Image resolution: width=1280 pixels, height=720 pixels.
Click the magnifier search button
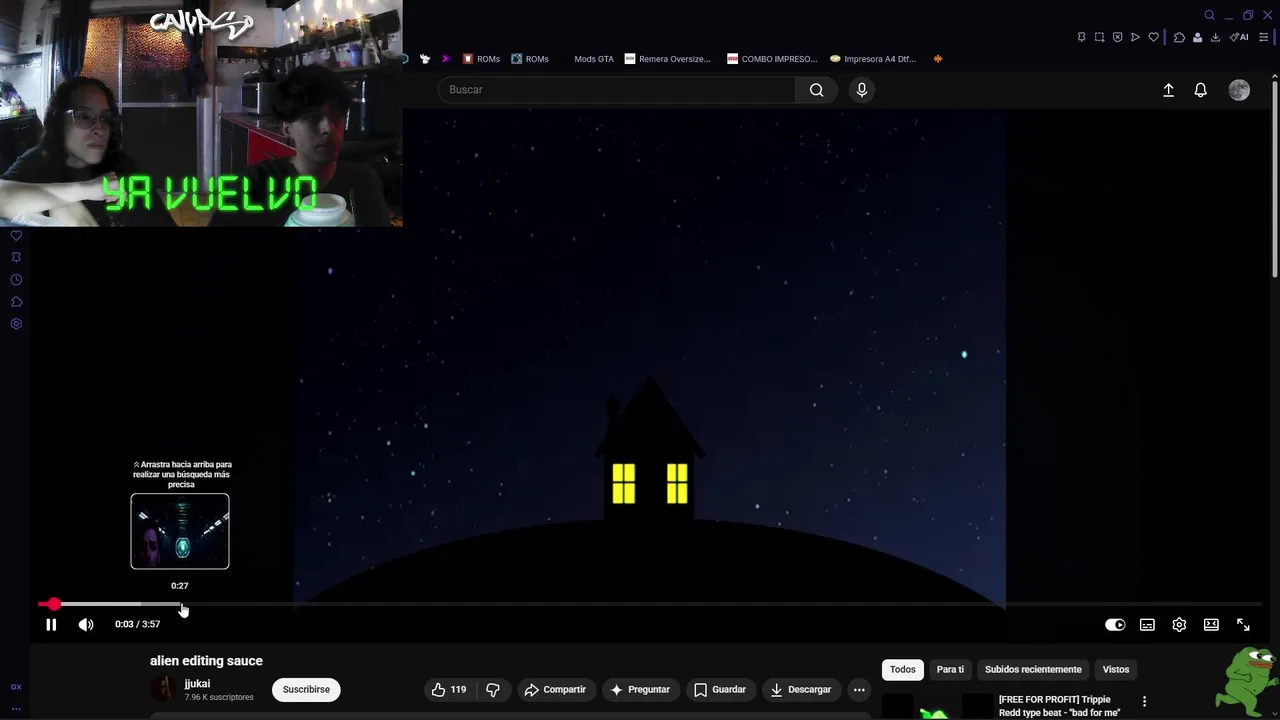[x=817, y=90]
